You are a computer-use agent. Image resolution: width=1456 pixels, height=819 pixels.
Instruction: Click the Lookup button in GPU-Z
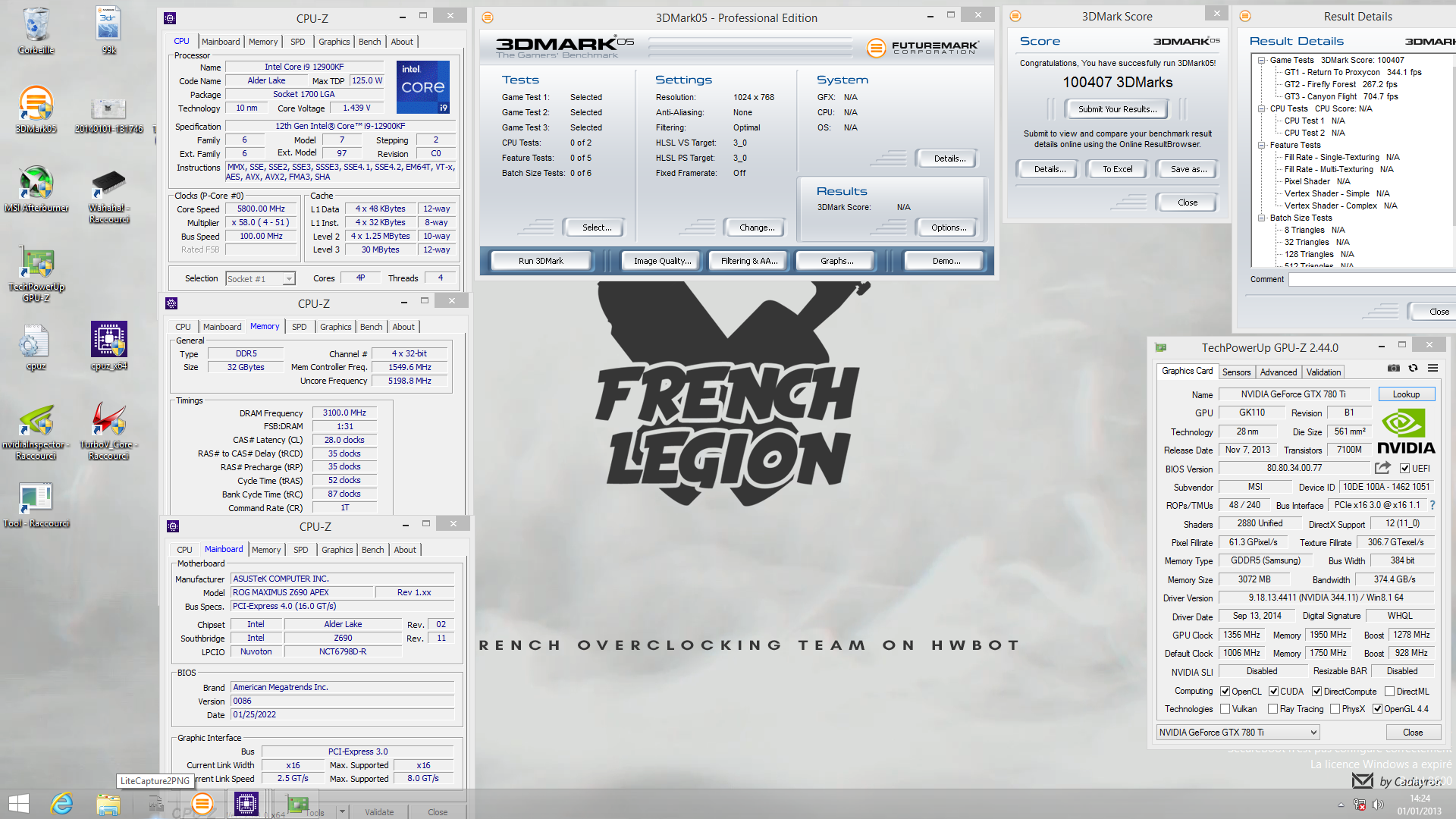[x=1406, y=394]
